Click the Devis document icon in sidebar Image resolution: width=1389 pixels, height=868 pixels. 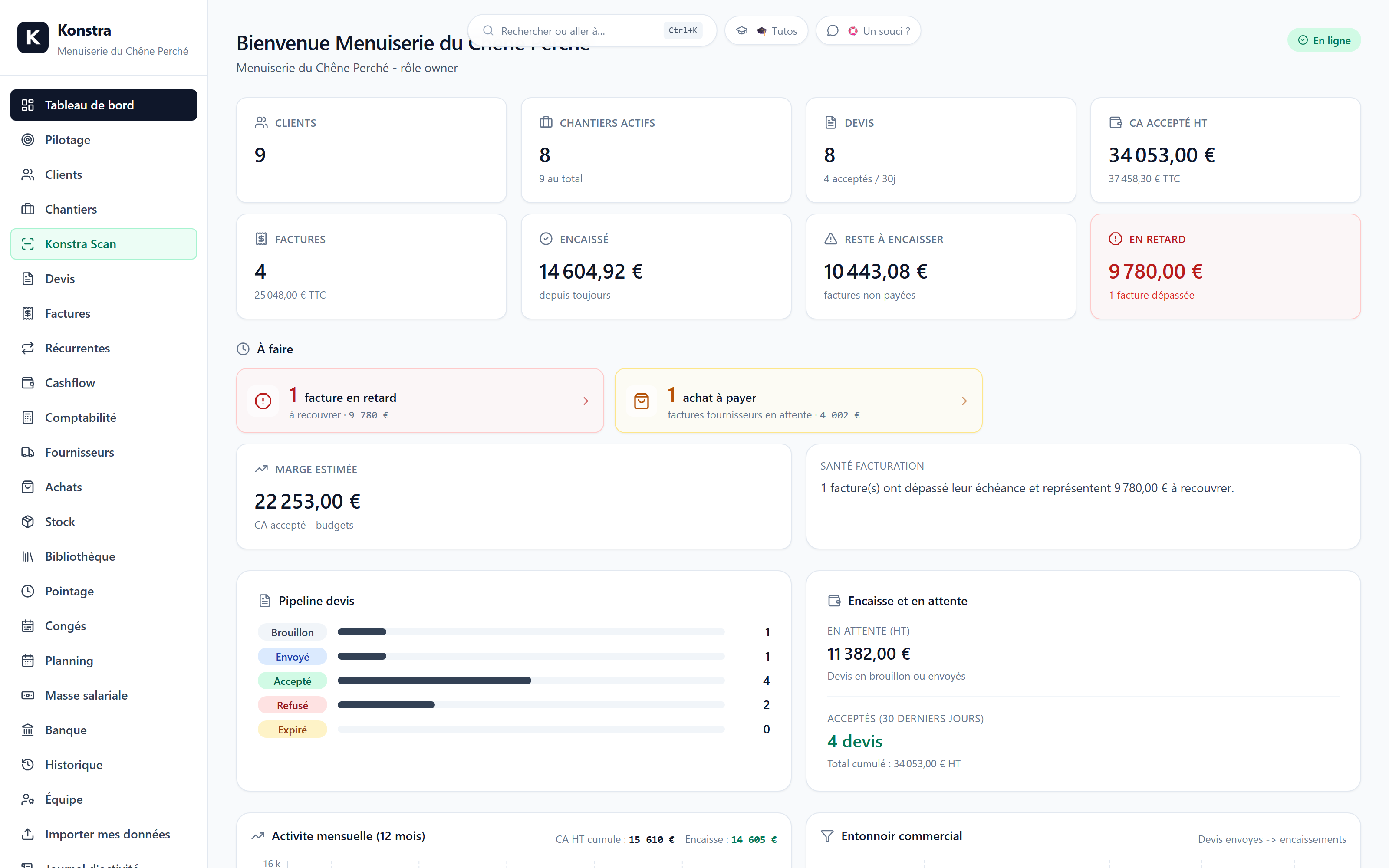(x=27, y=279)
